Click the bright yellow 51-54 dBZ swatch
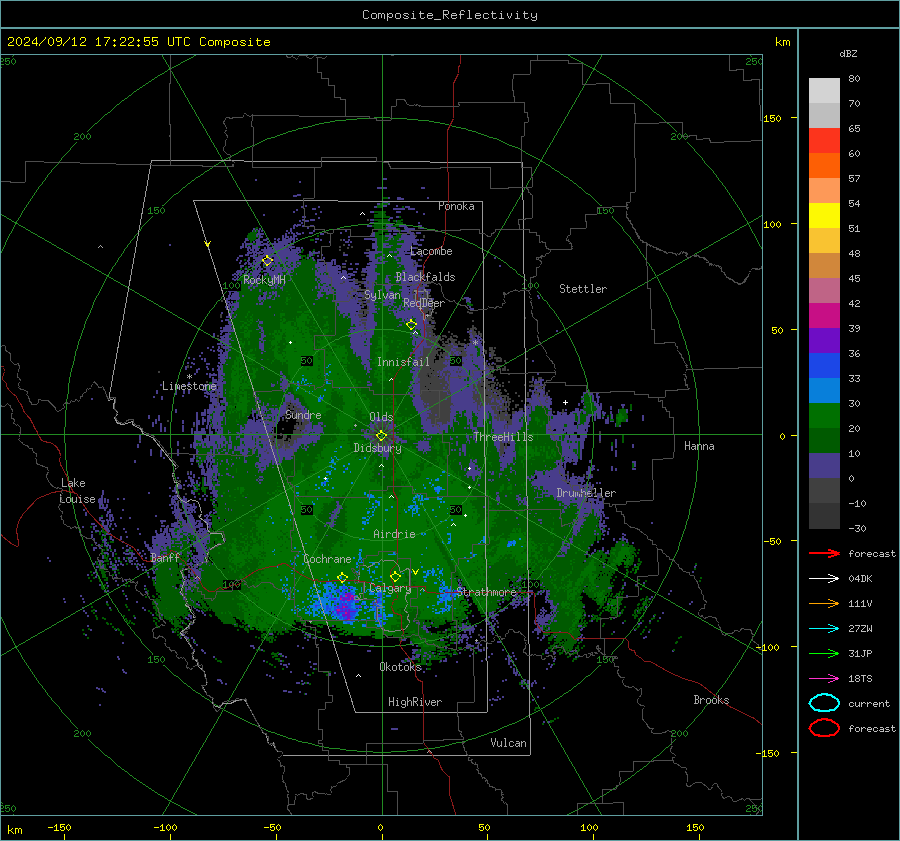 pos(824,216)
